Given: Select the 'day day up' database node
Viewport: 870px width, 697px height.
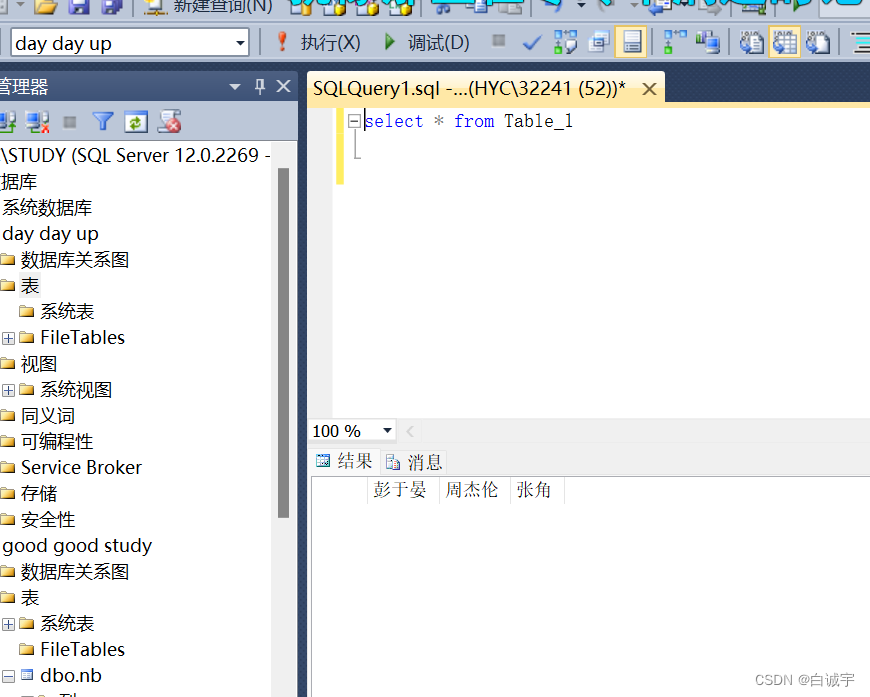Looking at the screenshot, I should [x=50, y=234].
